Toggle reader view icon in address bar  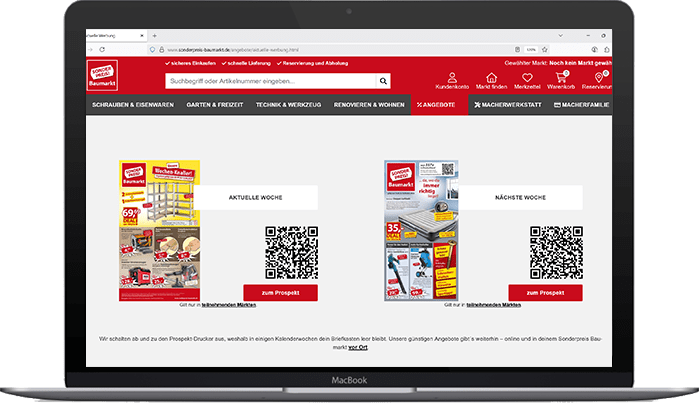click(x=517, y=50)
